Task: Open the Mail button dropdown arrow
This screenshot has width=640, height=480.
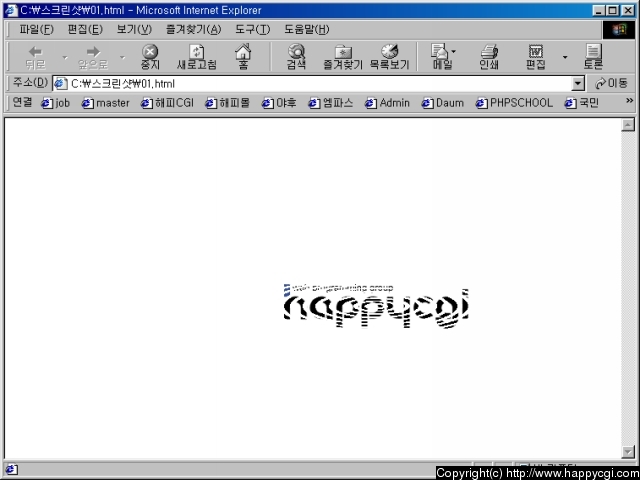Action: (x=453, y=52)
